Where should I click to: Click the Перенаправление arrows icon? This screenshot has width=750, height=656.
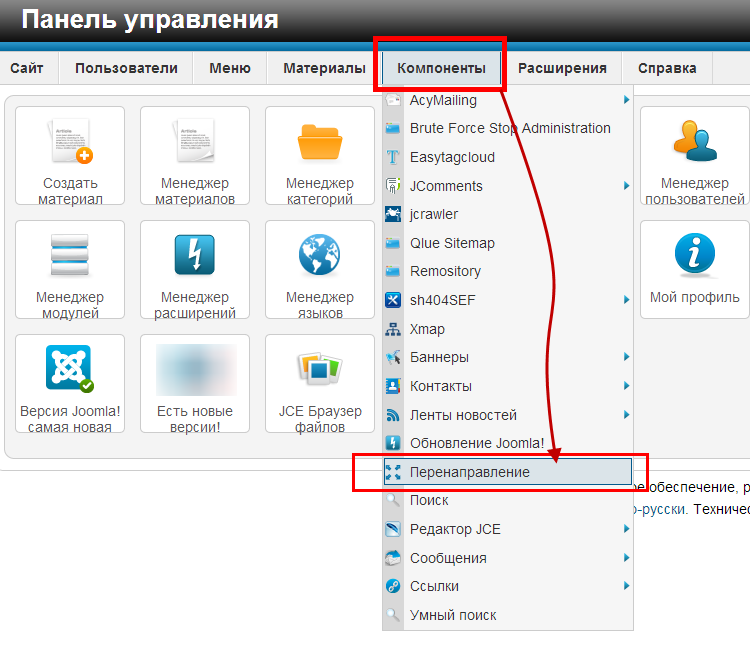click(x=393, y=472)
